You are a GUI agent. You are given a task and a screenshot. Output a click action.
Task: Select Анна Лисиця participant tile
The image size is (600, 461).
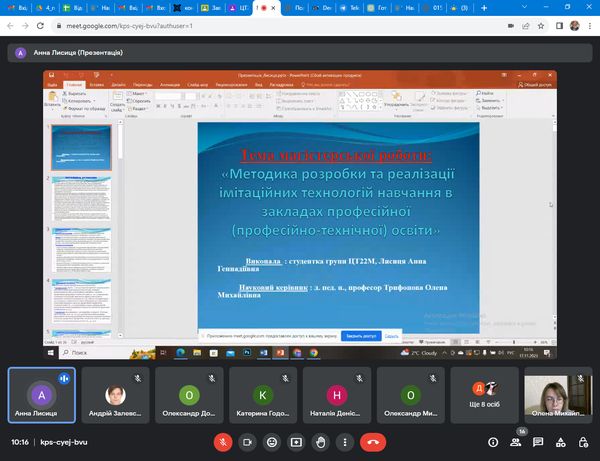42,394
